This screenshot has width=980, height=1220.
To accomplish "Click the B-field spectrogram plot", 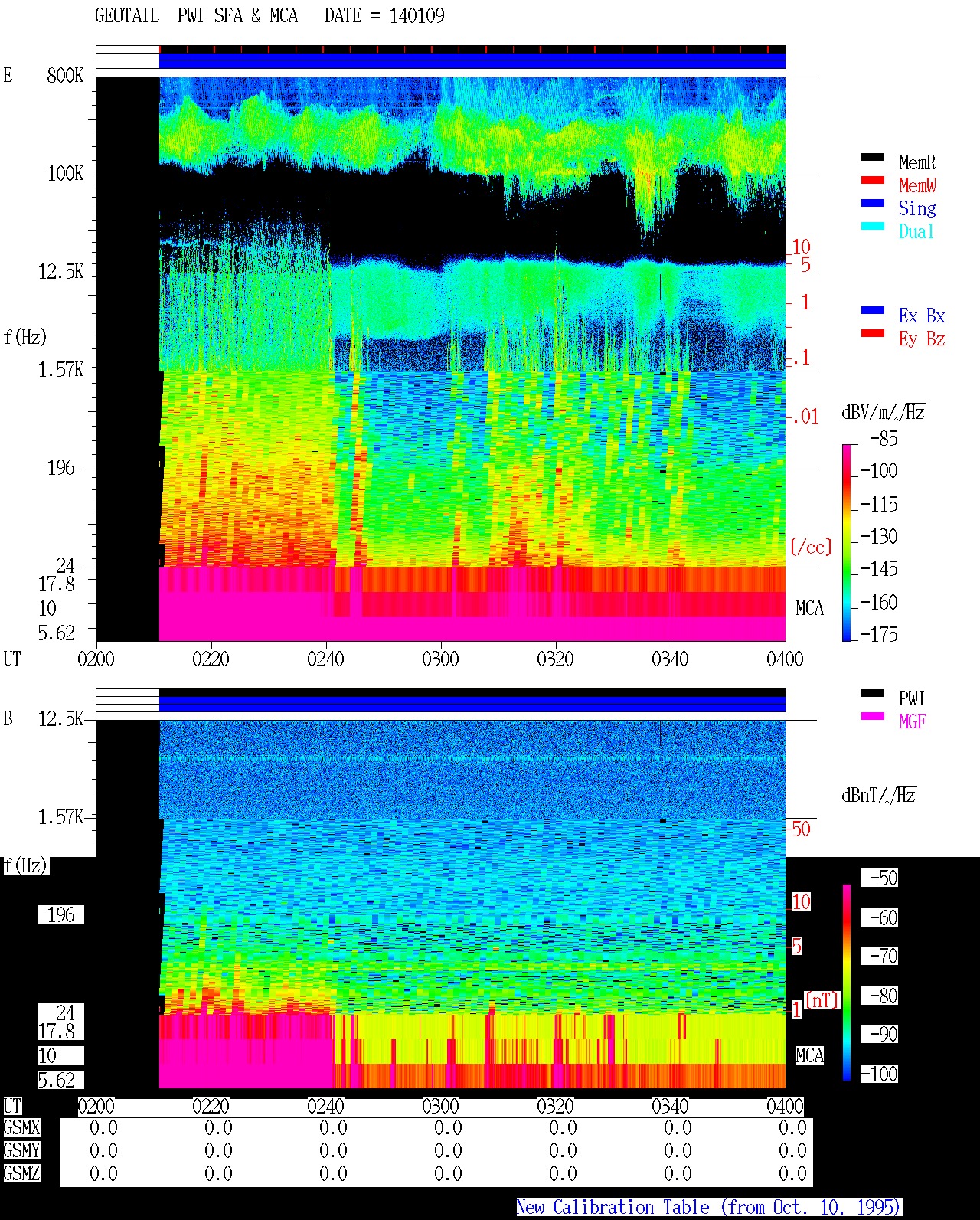I will pyautogui.click(x=441, y=904).
